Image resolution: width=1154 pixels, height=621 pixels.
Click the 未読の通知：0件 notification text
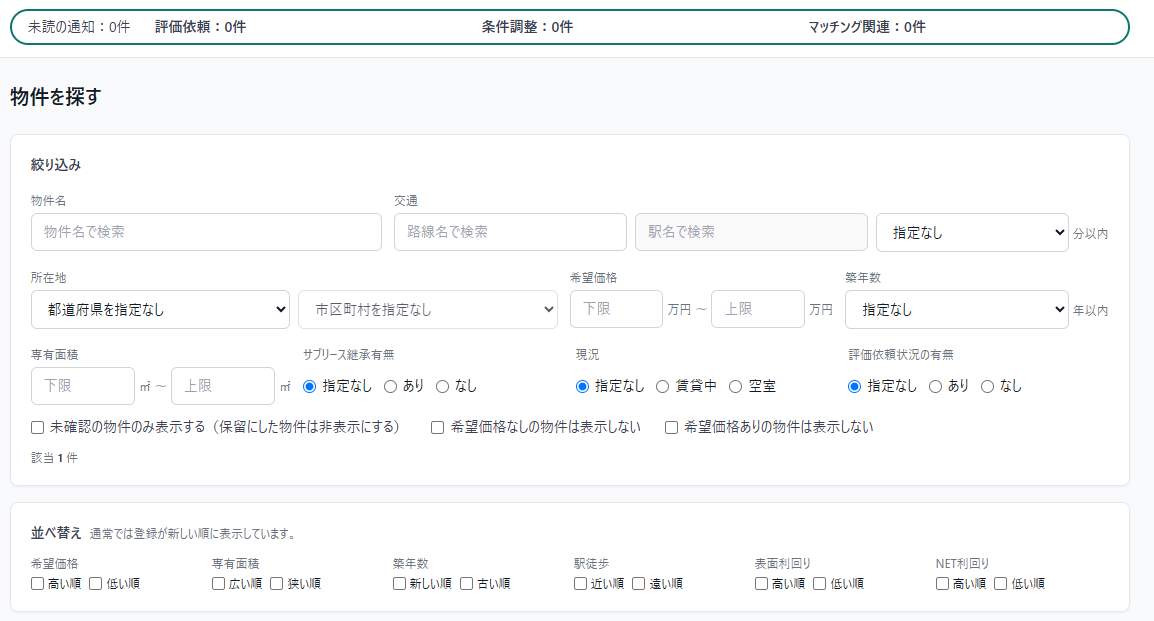coord(79,27)
